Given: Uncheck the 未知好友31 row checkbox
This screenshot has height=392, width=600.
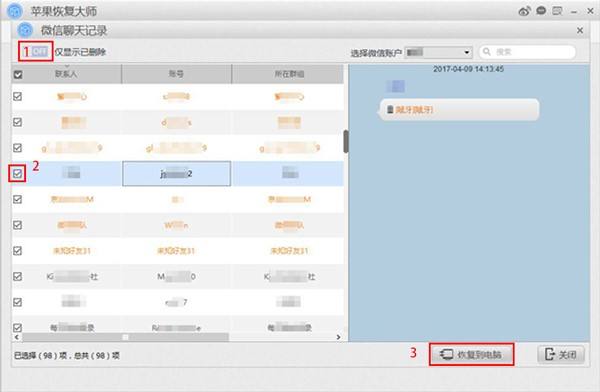Looking at the screenshot, I should coord(18,251).
